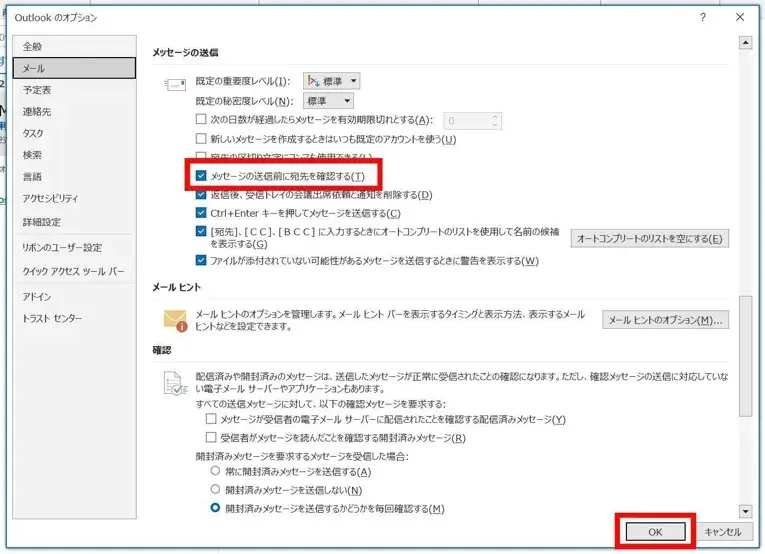Screen dimensions: 765x554
Task: Toggle Ctrl+Enter キーで送信 checkbox
Action: (201, 213)
